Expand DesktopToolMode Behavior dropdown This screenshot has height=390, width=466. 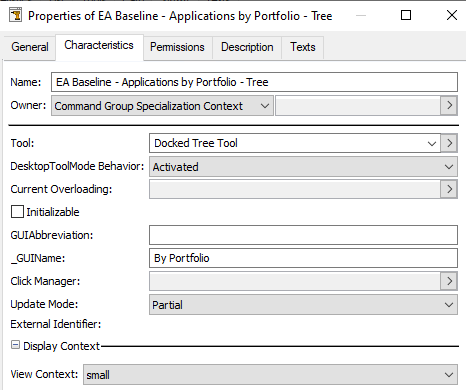coord(303,167)
